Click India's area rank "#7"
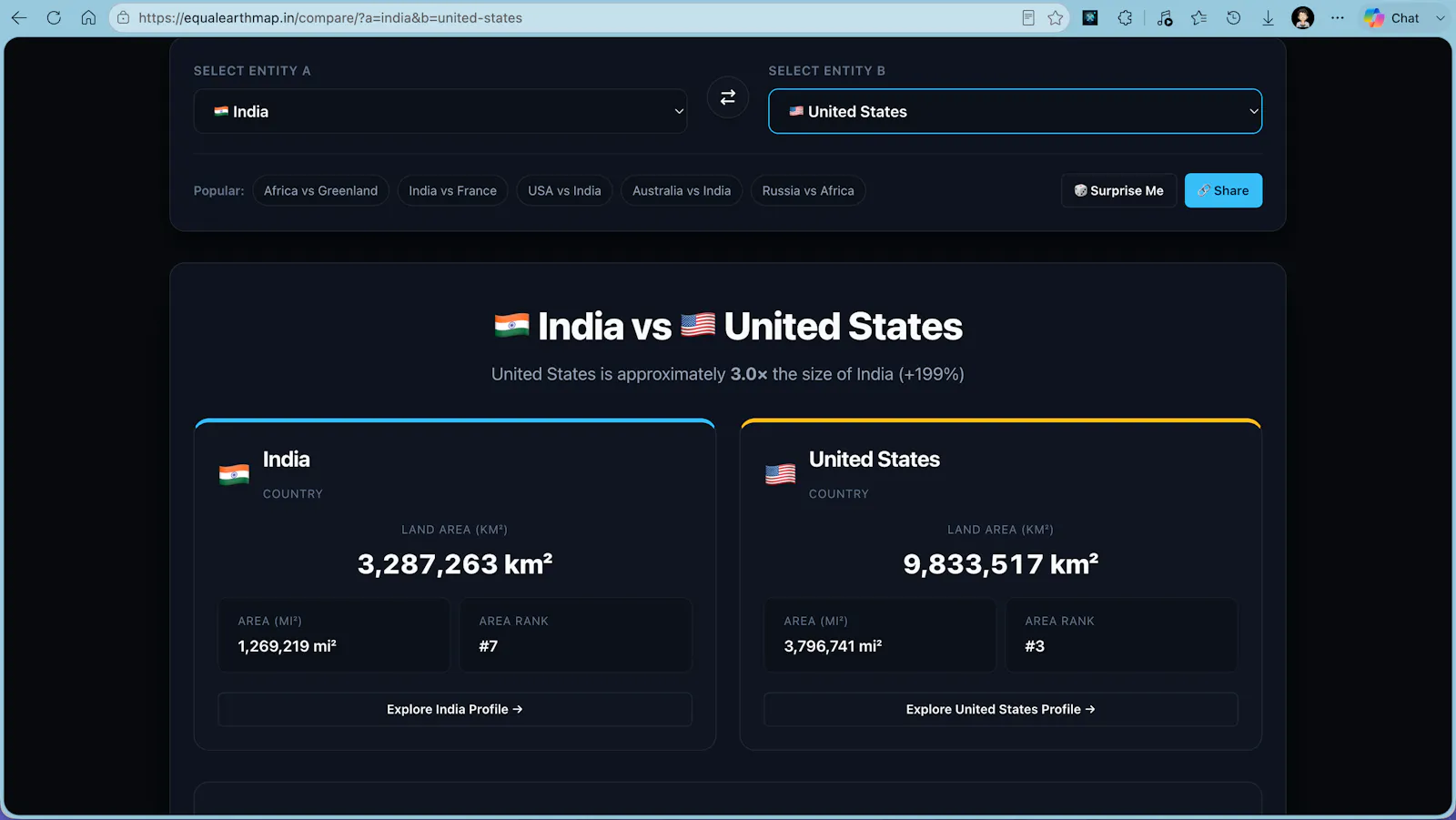This screenshot has width=1456, height=820. pos(489,646)
